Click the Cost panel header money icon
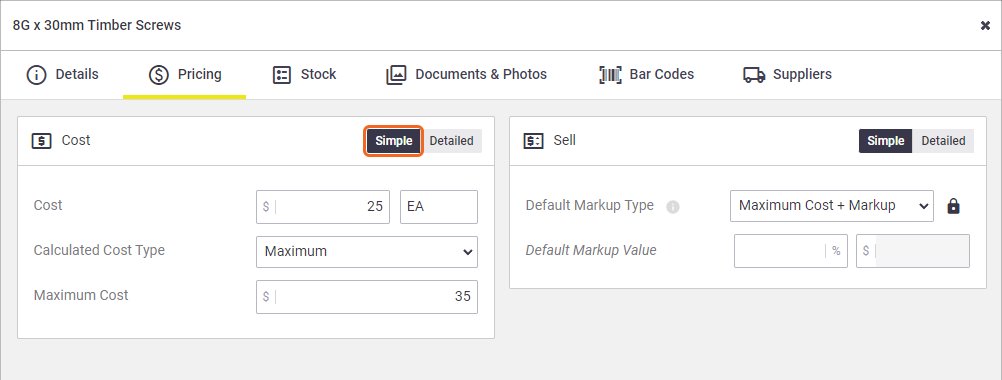 [x=42, y=141]
